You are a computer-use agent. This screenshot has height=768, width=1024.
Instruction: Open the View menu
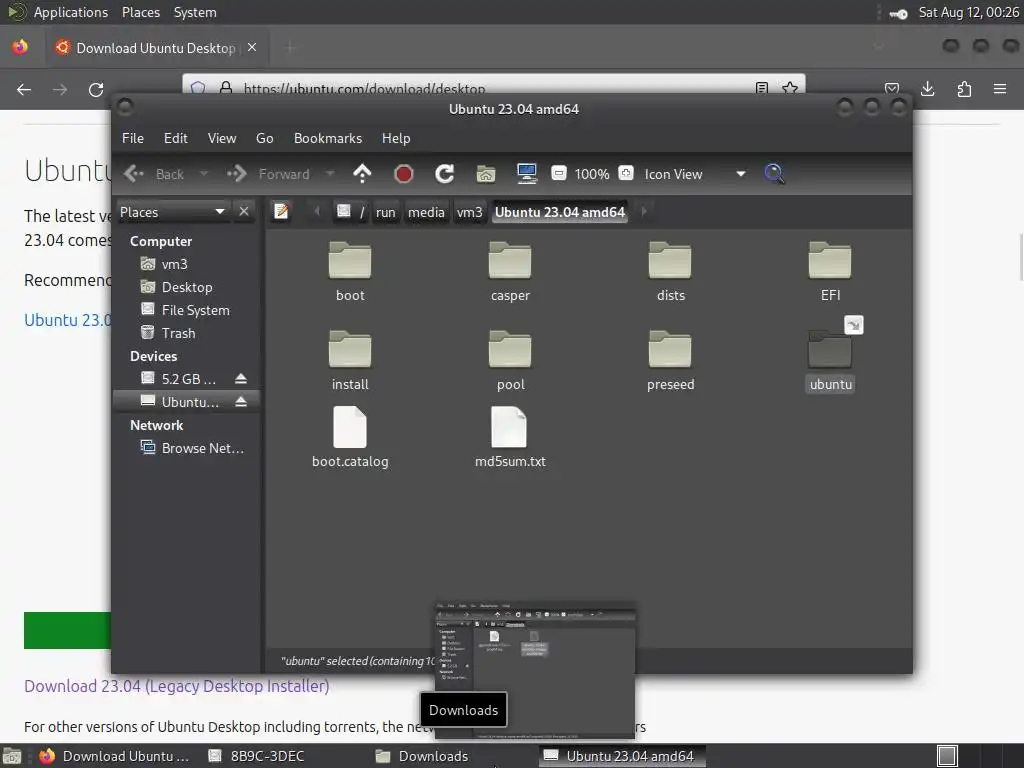(222, 138)
